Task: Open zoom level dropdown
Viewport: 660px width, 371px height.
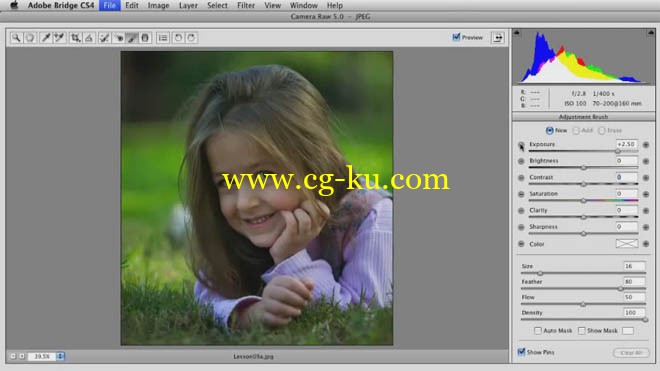Action: tap(60, 356)
